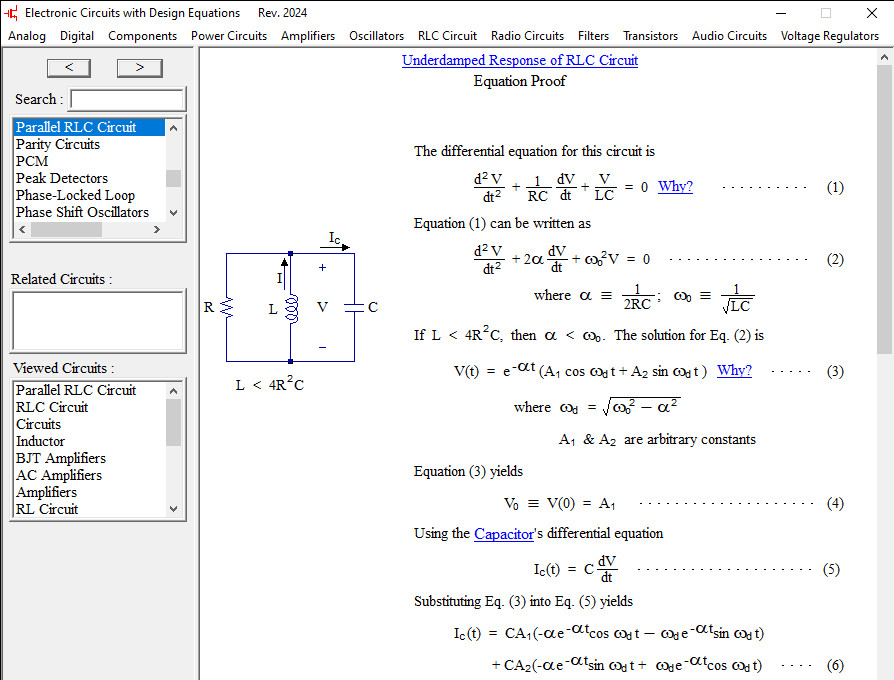Open the Oscillators menu
Screen dimensions: 894x680
[376, 36]
